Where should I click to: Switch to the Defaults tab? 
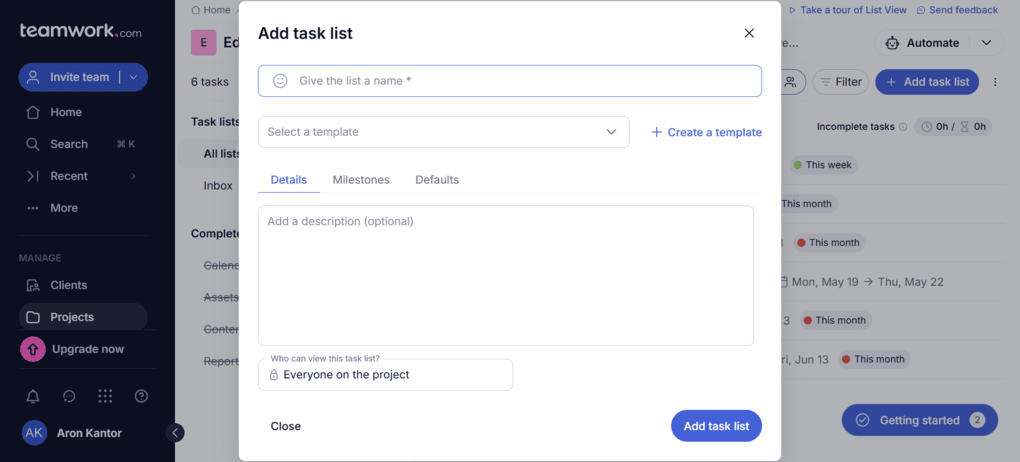point(437,180)
